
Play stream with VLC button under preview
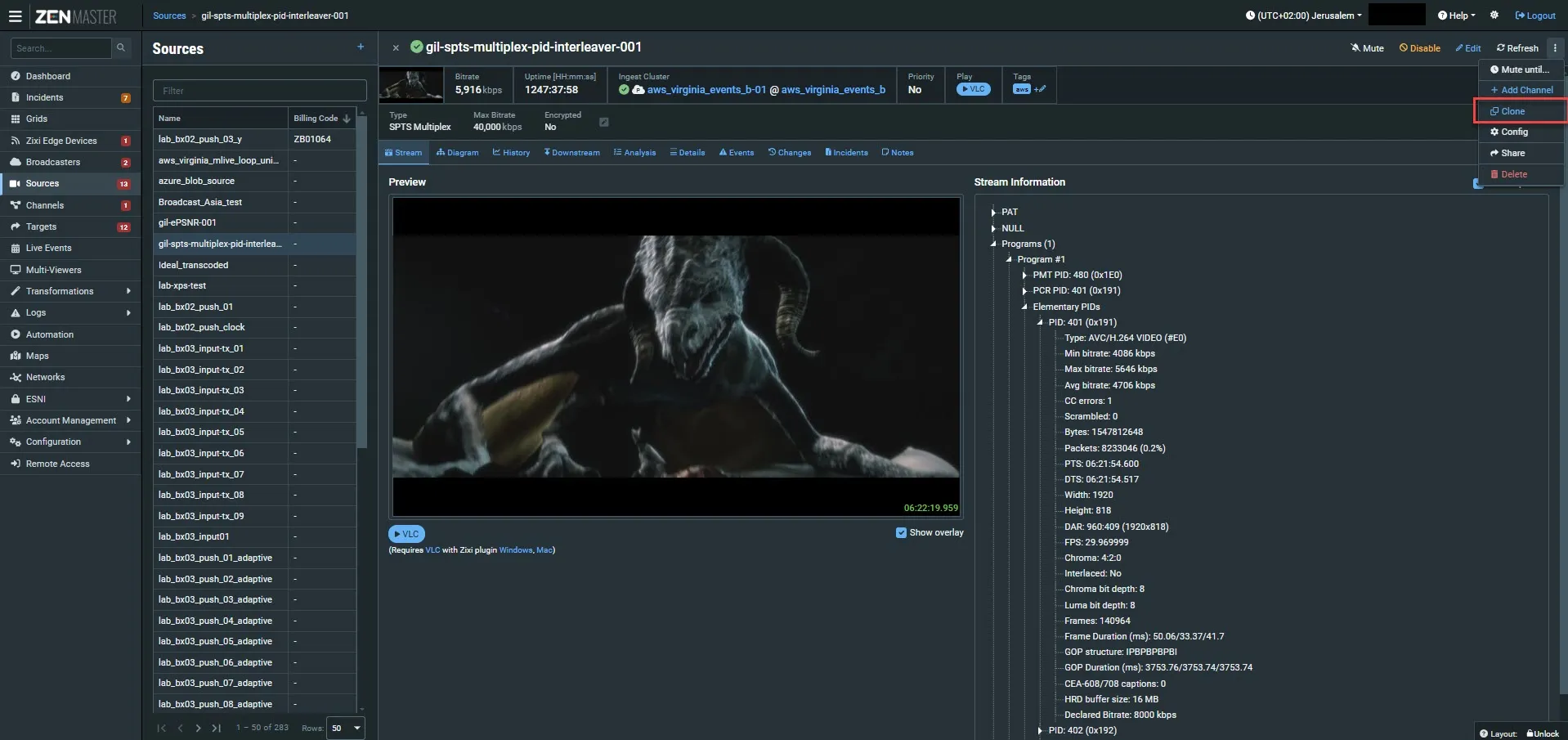(x=406, y=534)
